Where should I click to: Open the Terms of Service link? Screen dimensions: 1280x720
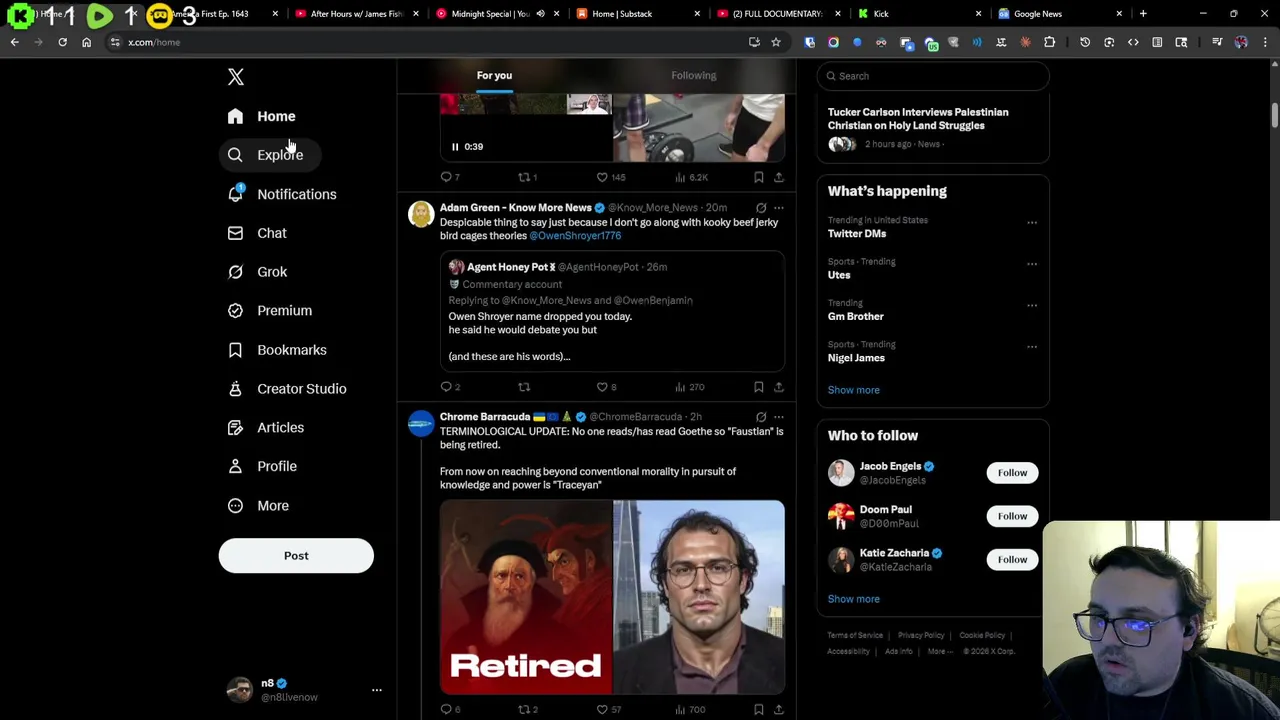click(855, 636)
